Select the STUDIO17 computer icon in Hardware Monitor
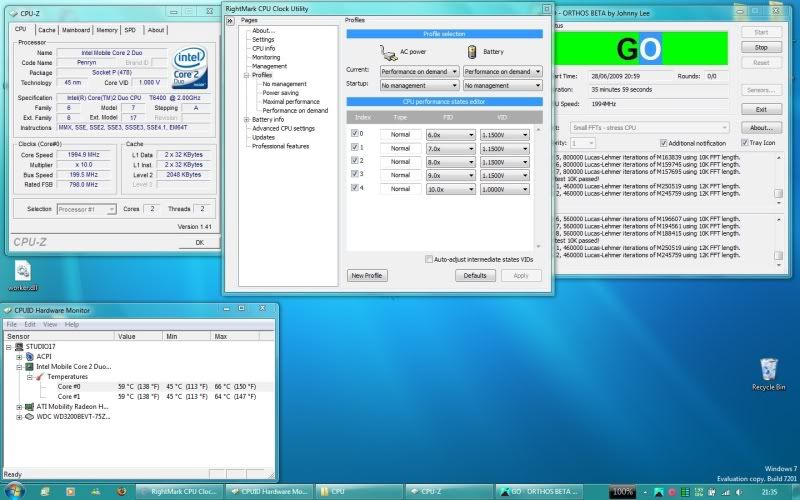The height and width of the screenshot is (500, 800). [x=19, y=346]
